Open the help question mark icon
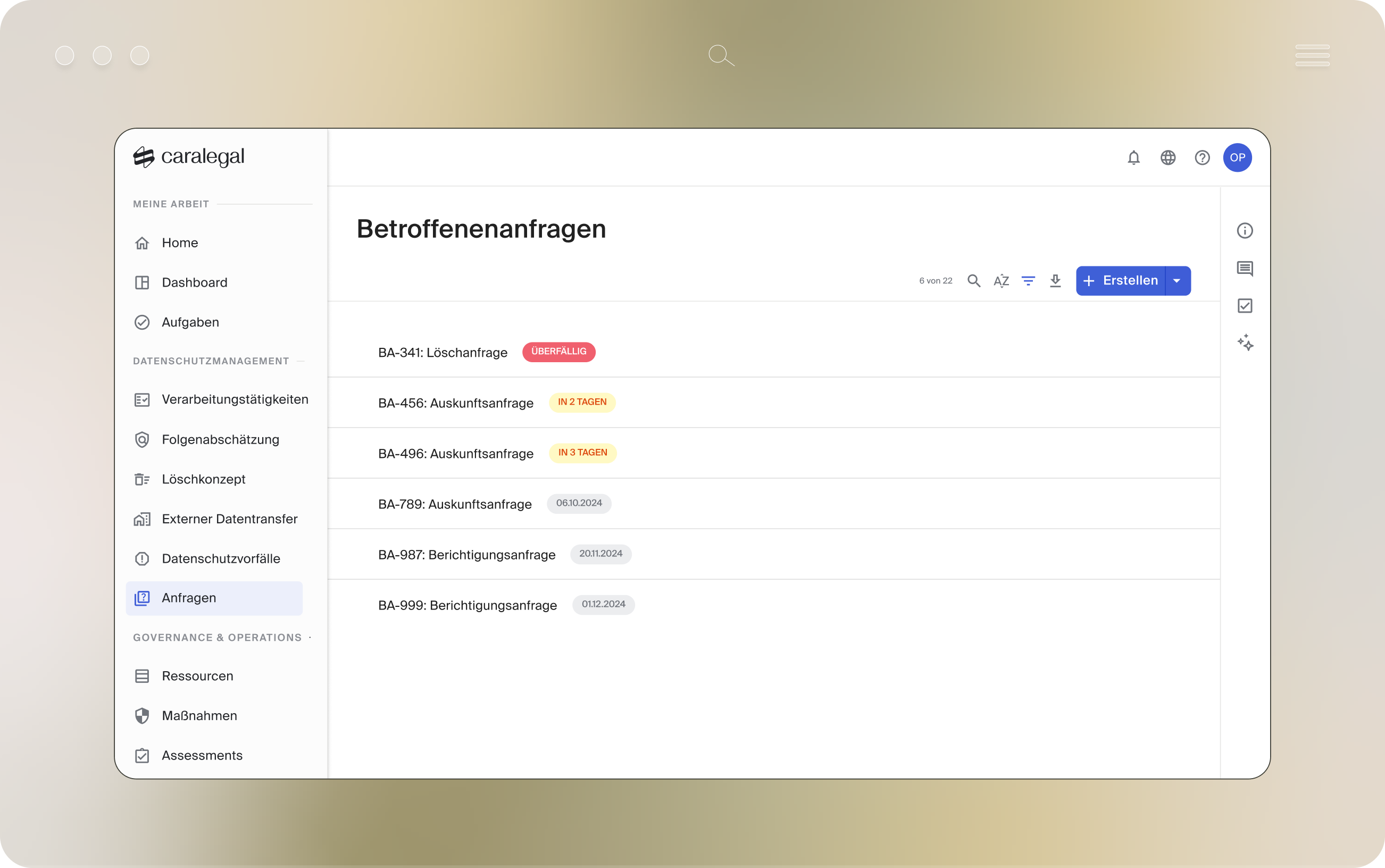 (1203, 157)
